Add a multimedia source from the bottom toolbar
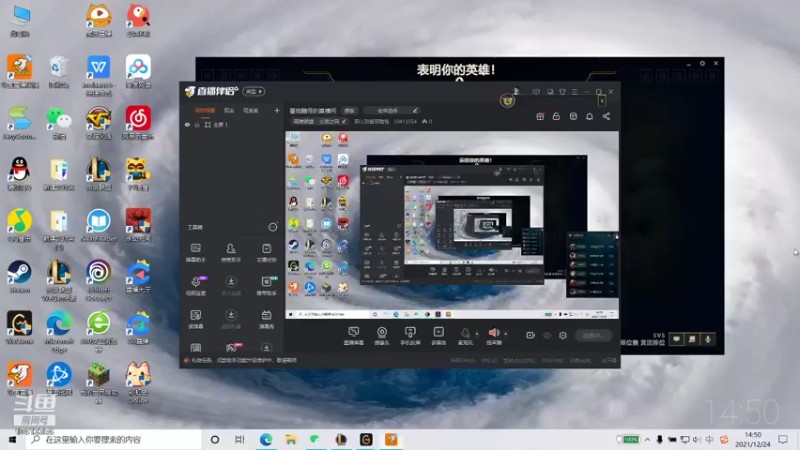The height and width of the screenshot is (450, 800). tap(438, 336)
